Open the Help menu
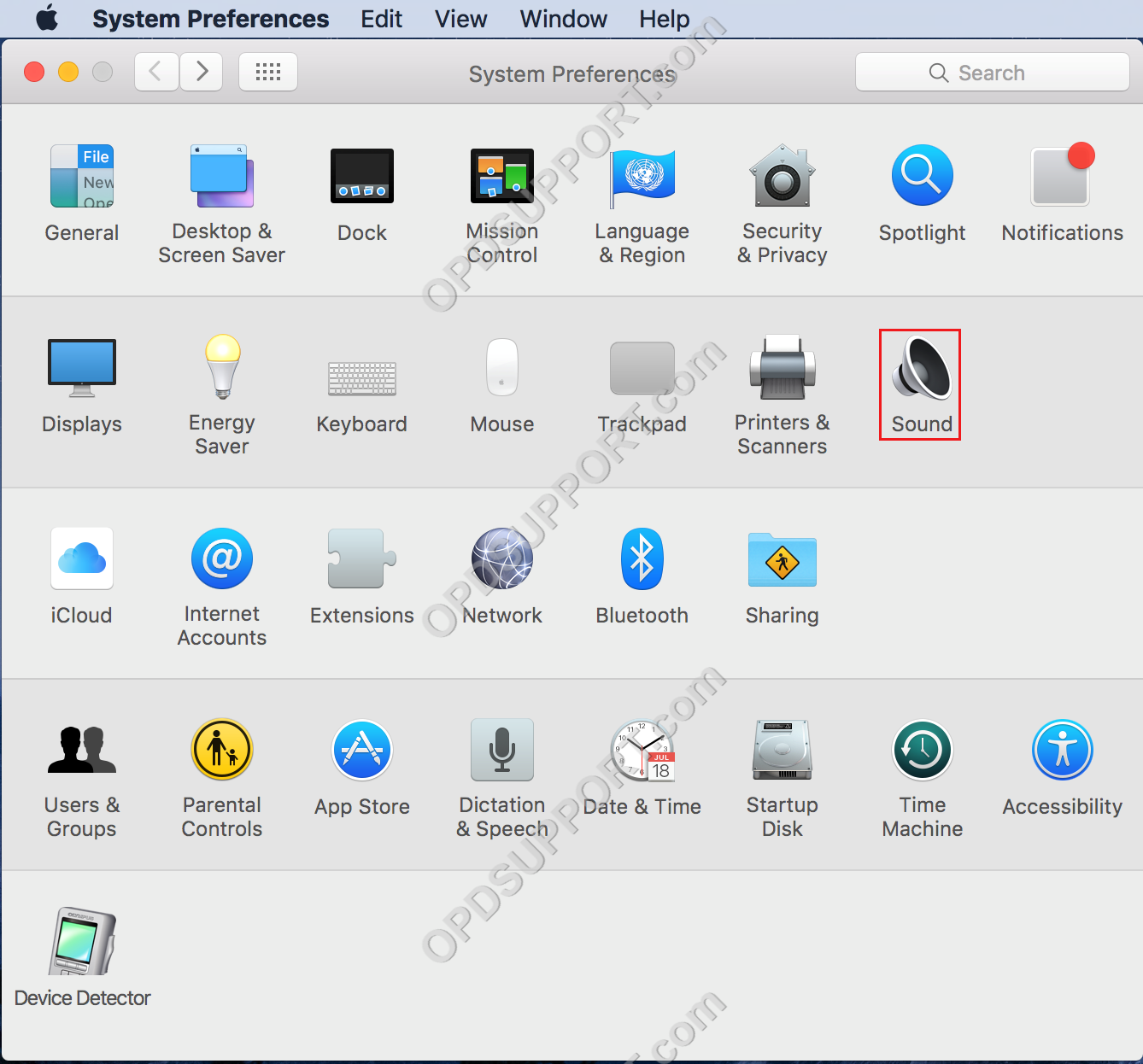The image size is (1143, 1064). 665,19
